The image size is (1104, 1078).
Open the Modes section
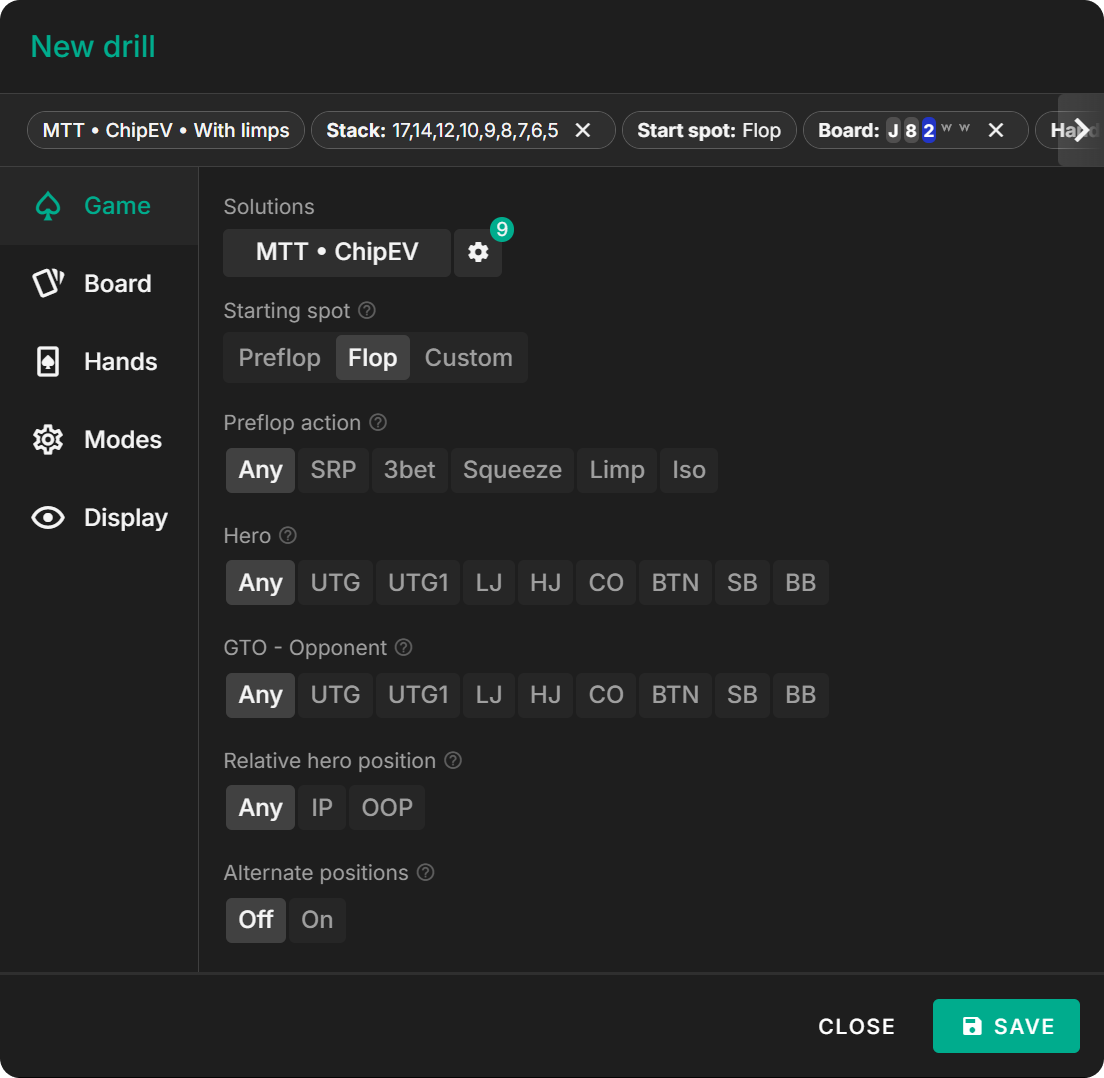tap(99, 440)
